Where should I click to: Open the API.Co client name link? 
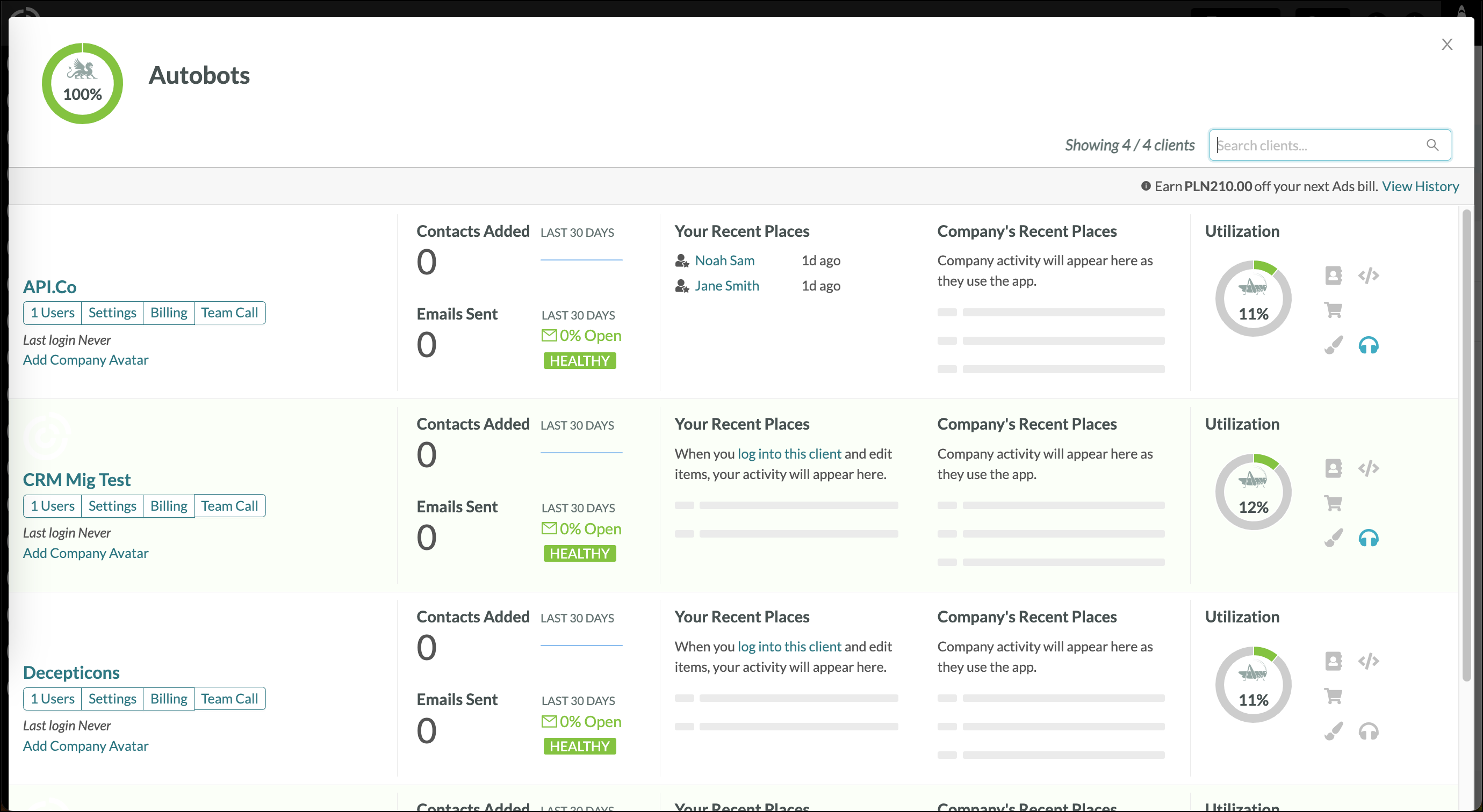point(49,287)
